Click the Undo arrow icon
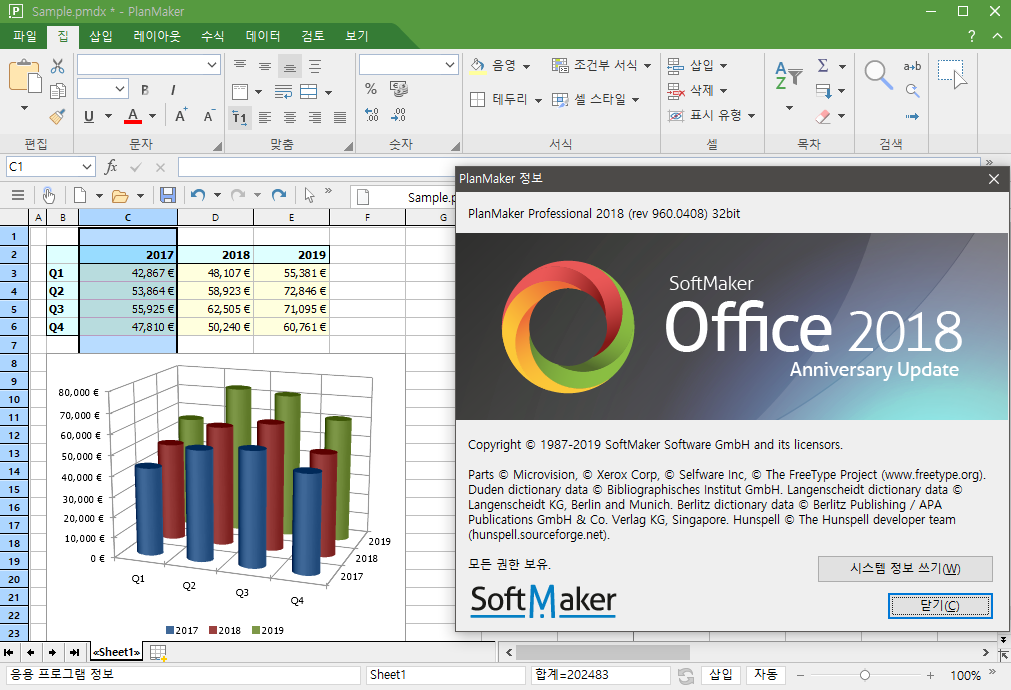Viewport: 1011px width, 690px height. pyautogui.click(x=198, y=195)
